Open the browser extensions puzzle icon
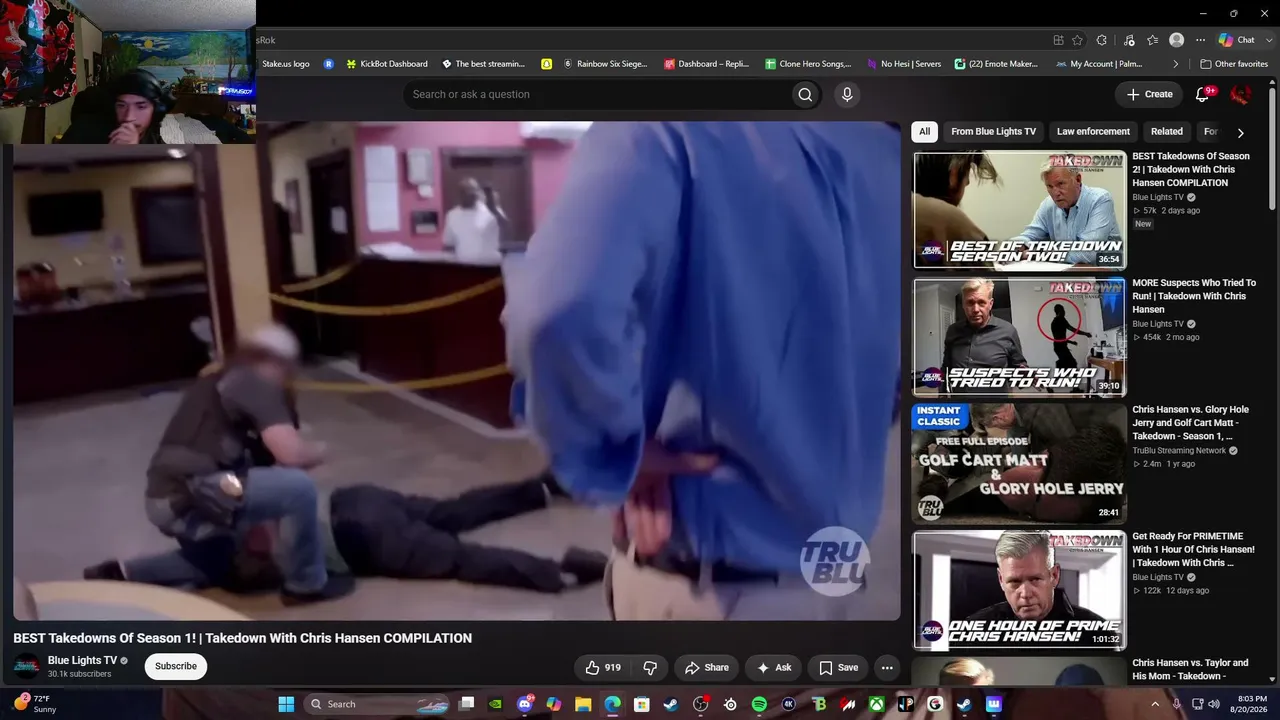The height and width of the screenshot is (720, 1280). [x=1102, y=40]
